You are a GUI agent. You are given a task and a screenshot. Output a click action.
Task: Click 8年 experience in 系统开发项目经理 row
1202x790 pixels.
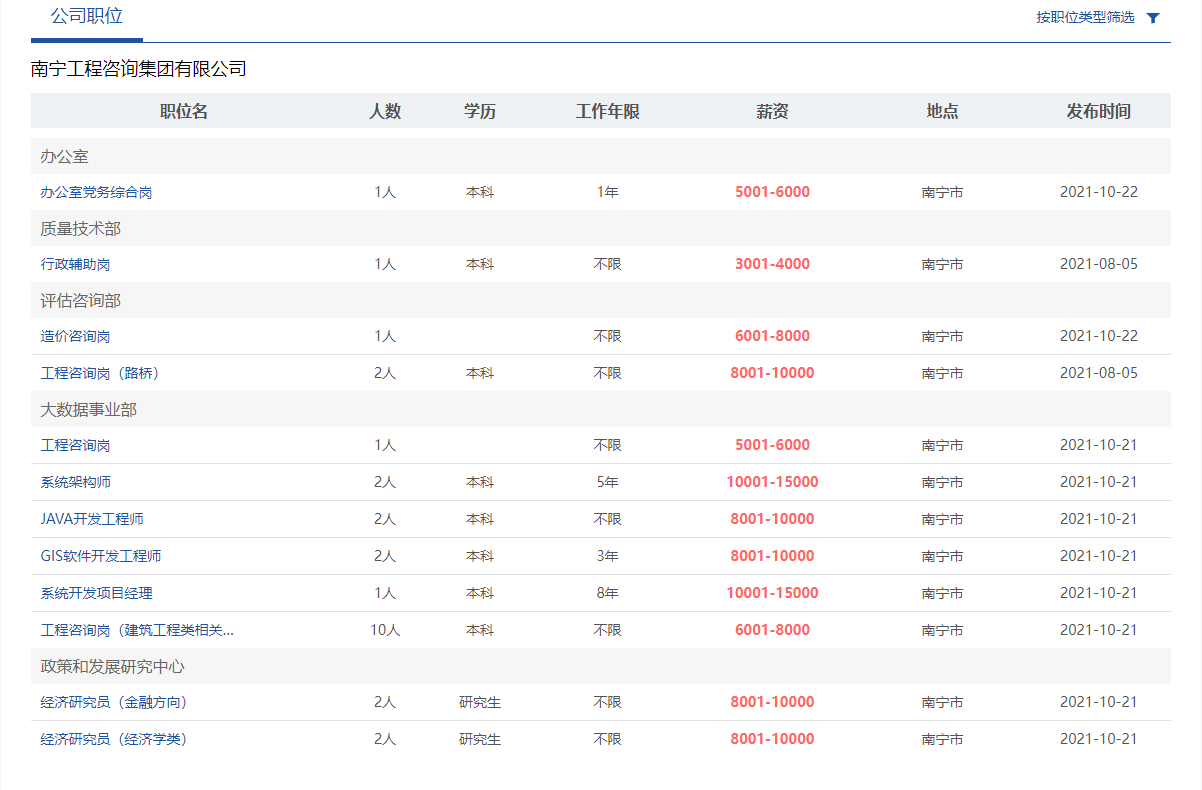tap(608, 593)
